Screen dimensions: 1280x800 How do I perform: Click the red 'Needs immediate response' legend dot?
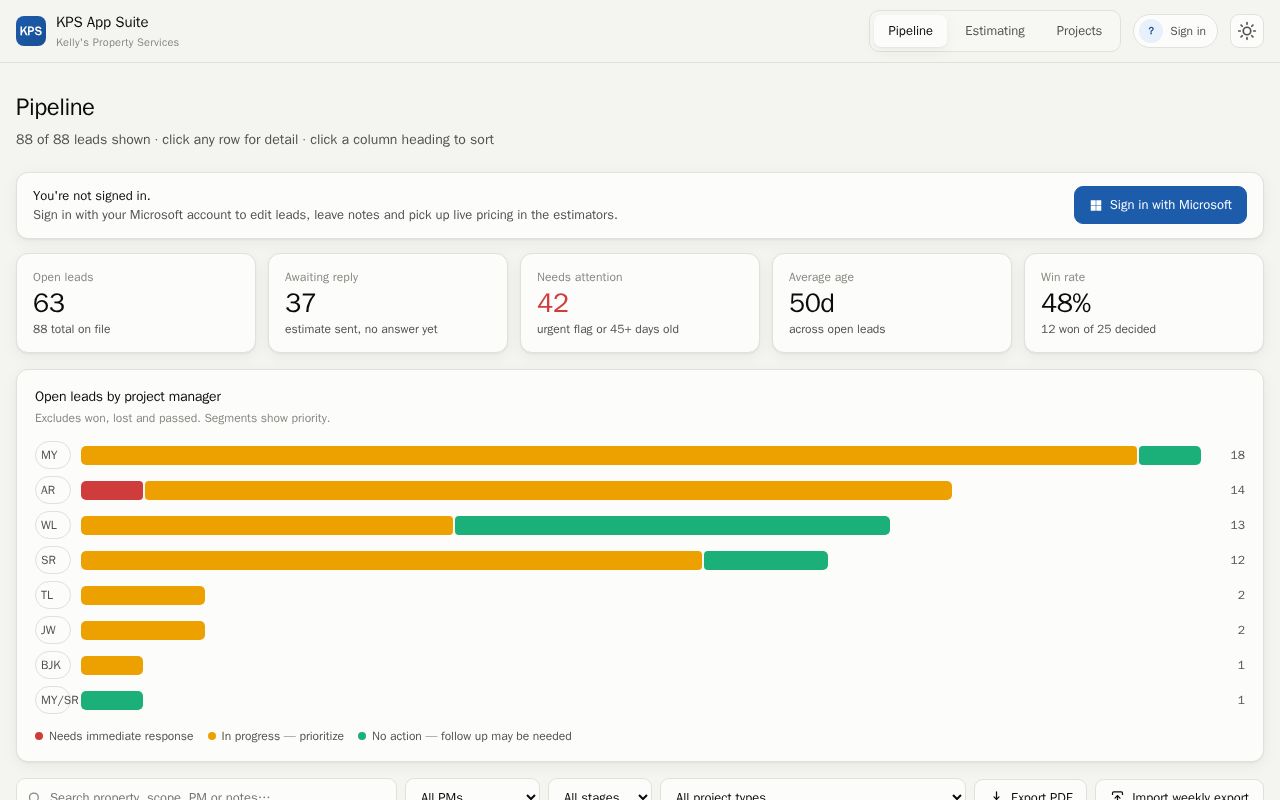tap(39, 736)
